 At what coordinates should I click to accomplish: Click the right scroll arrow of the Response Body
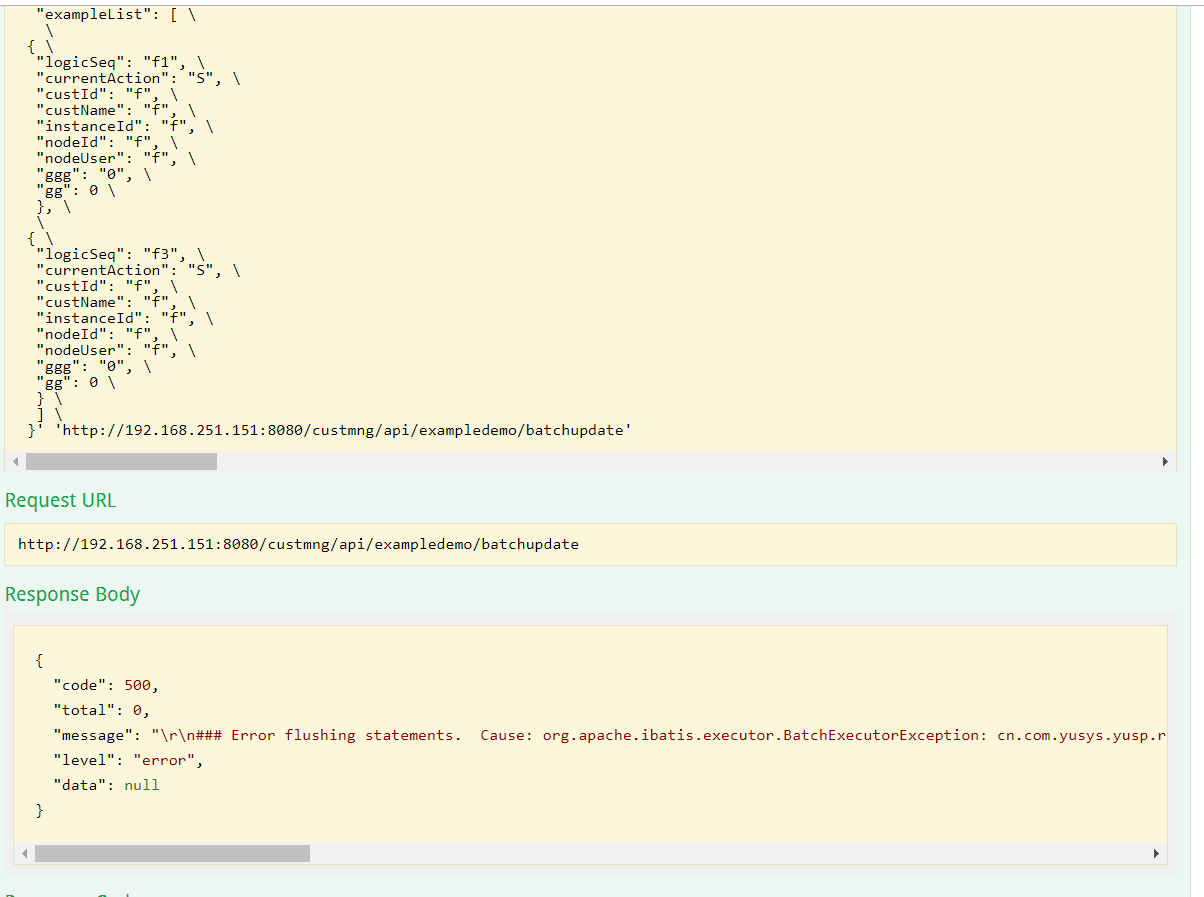[x=1157, y=854]
